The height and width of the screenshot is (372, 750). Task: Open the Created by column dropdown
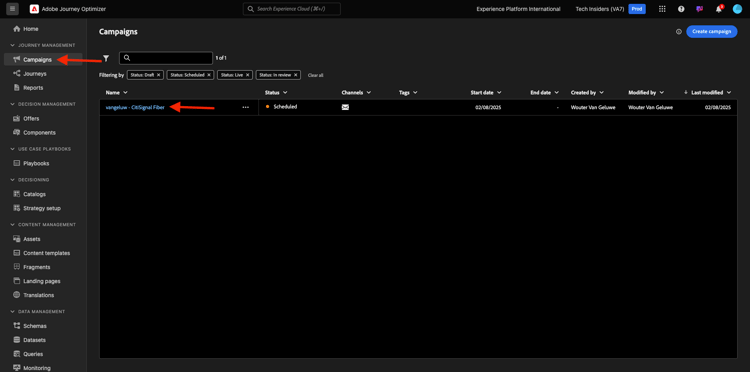coord(601,92)
